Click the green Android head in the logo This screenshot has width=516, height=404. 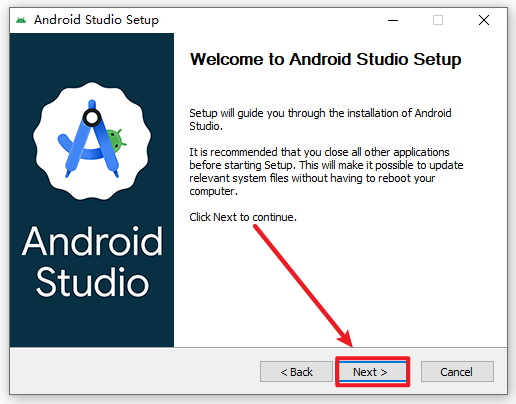(117, 141)
